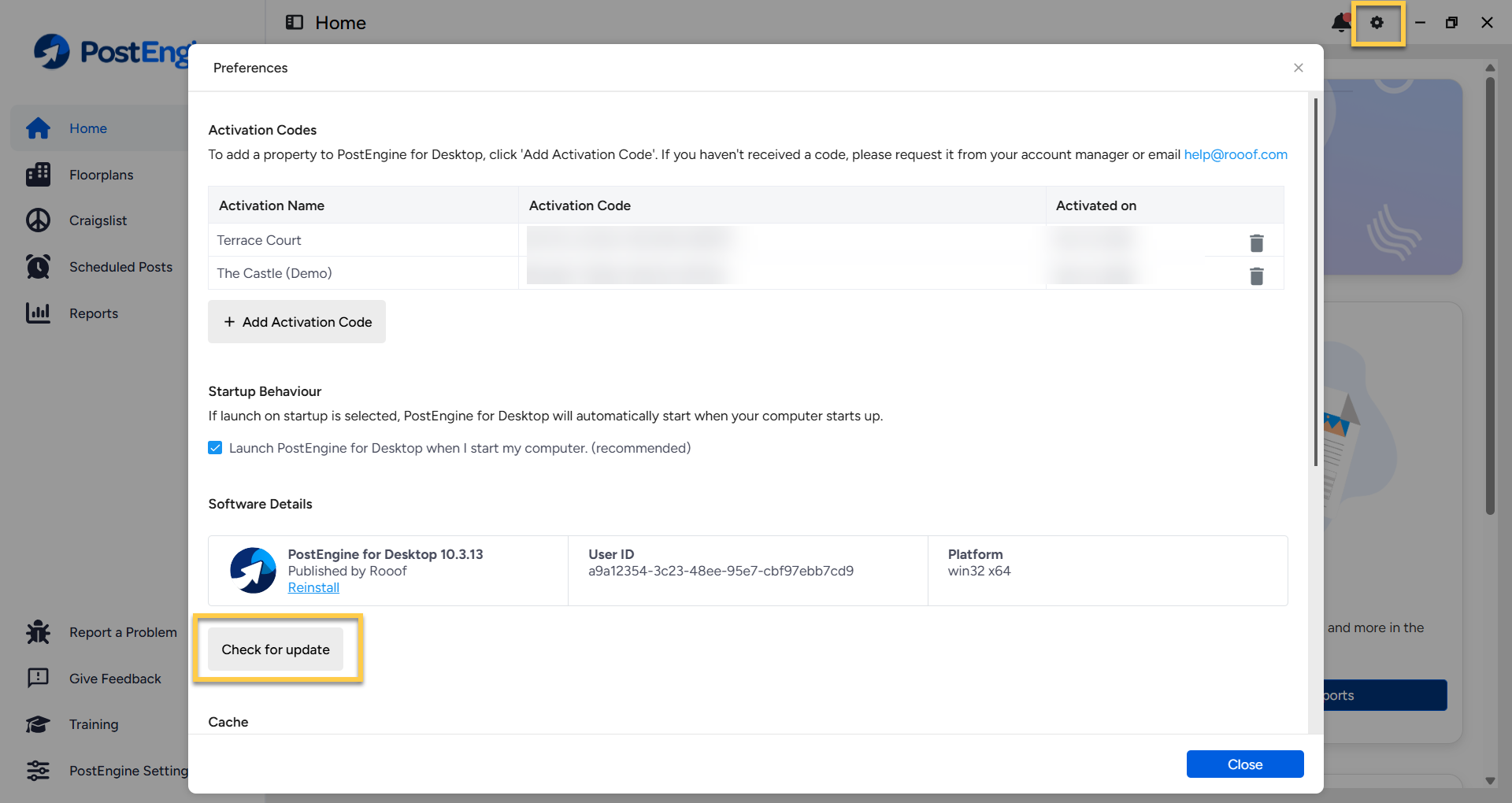Image resolution: width=1512 pixels, height=803 pixels.
Task: Delete The Castle (Demo) activation code
Action: tap(1257, 276)
